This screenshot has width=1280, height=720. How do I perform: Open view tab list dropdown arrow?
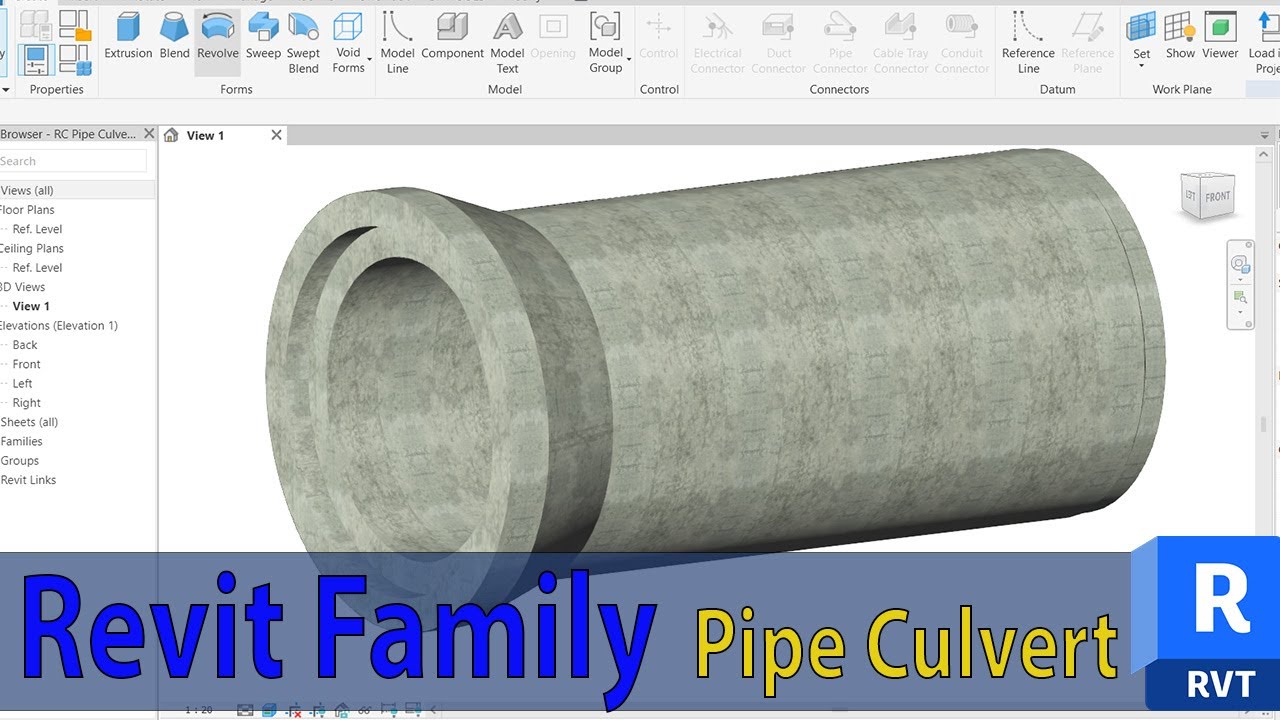pos(1265,136)
